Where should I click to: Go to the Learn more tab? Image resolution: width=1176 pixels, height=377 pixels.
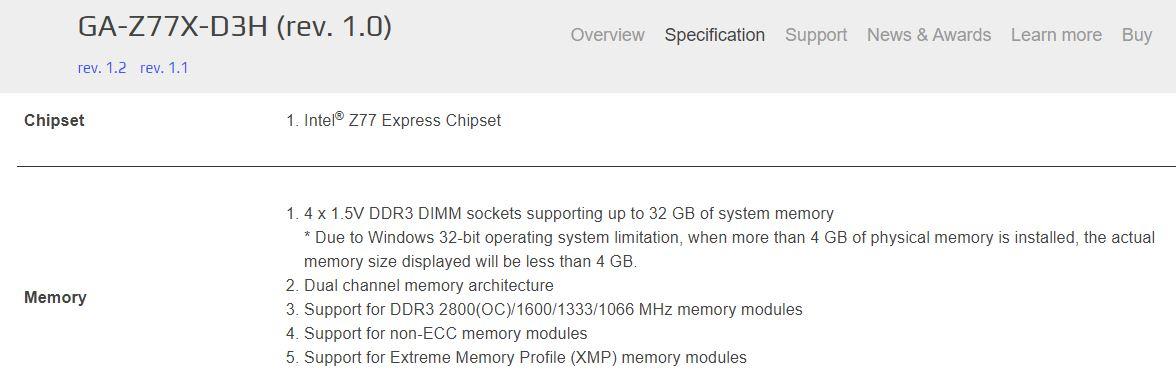pyautogui.click(x=1056, y=35)
